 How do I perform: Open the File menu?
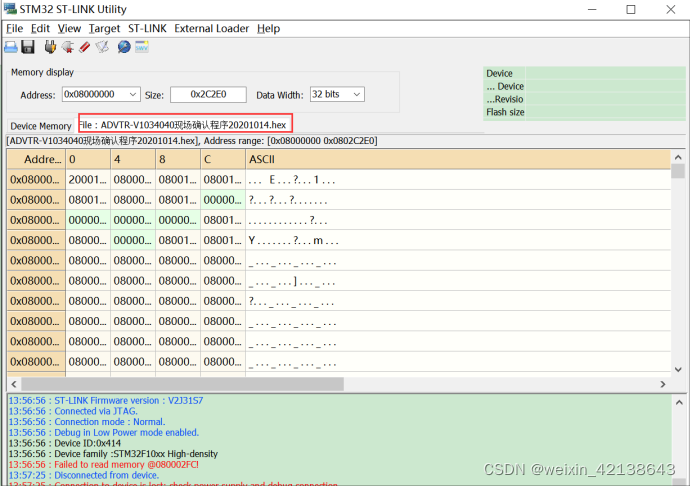(15, 29)
